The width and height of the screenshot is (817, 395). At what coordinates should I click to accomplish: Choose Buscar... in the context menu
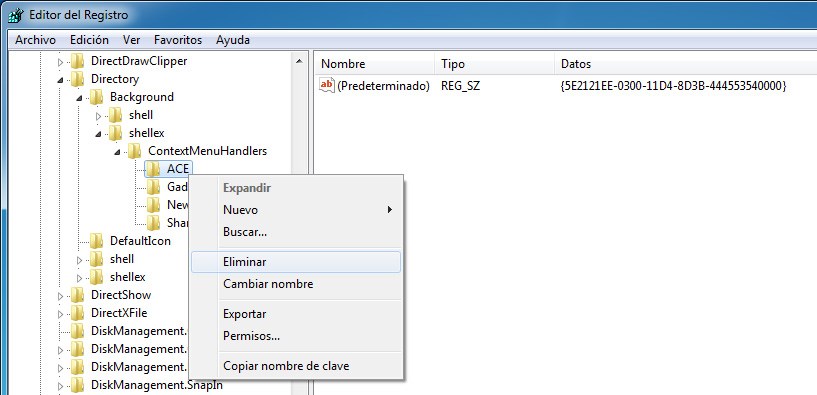(296, 232)
